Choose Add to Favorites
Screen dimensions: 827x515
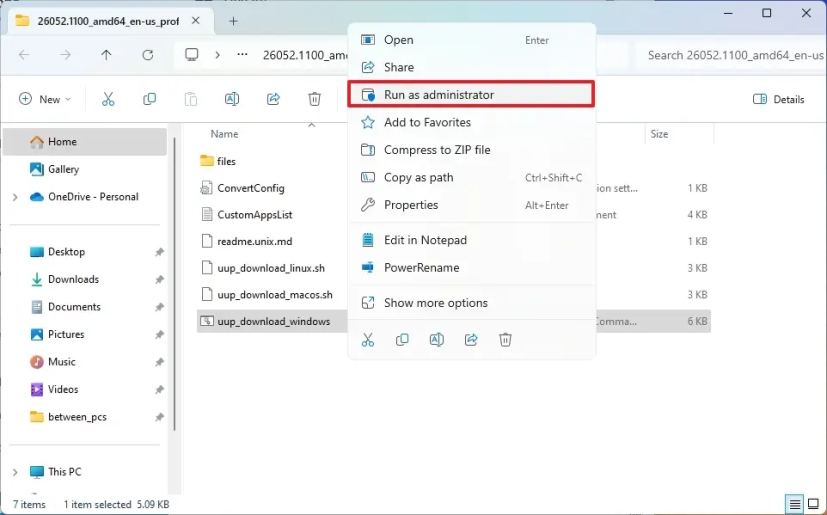click(x=472, y=122)
